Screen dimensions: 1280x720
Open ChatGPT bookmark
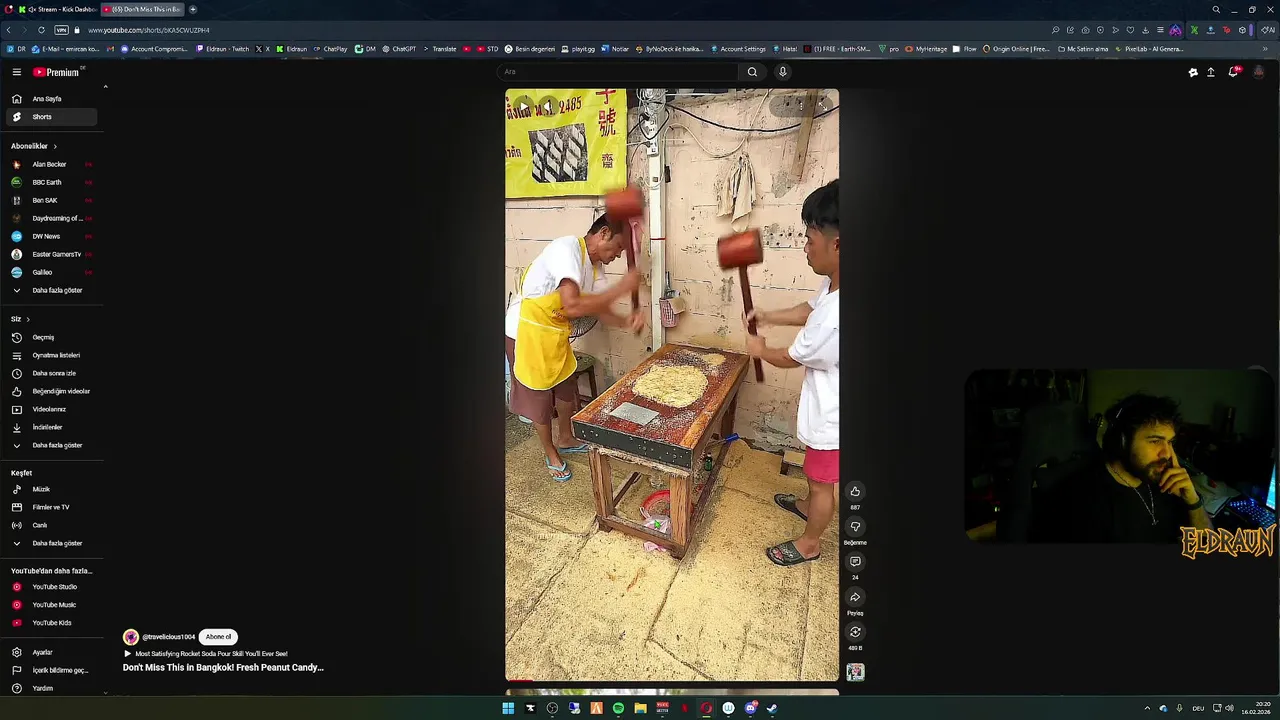[399, 49]
